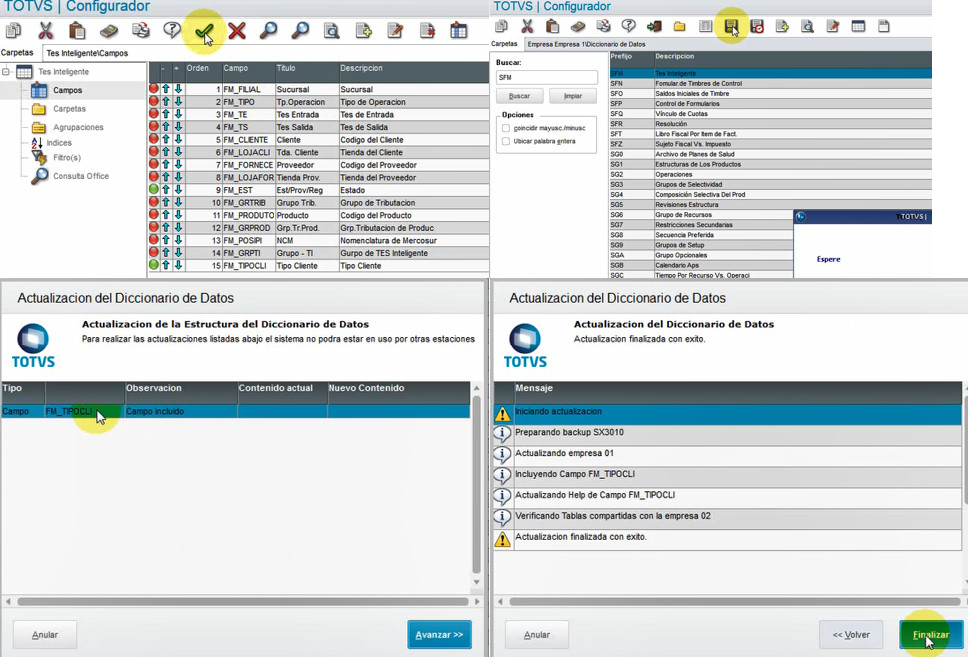Select Filtro(s) in the tree
This screenshot has width=968, height=657.
pyautogui.click(x=67, y=157)
